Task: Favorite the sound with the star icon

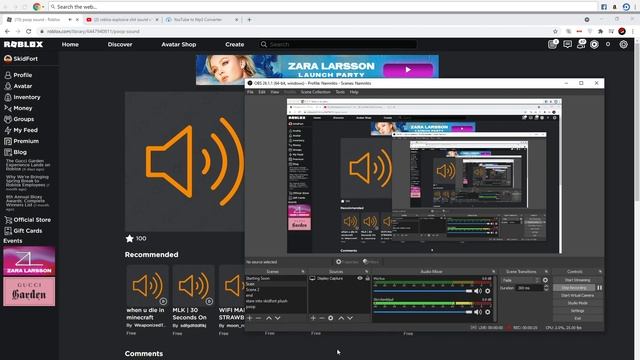Action: coord(129,238)
